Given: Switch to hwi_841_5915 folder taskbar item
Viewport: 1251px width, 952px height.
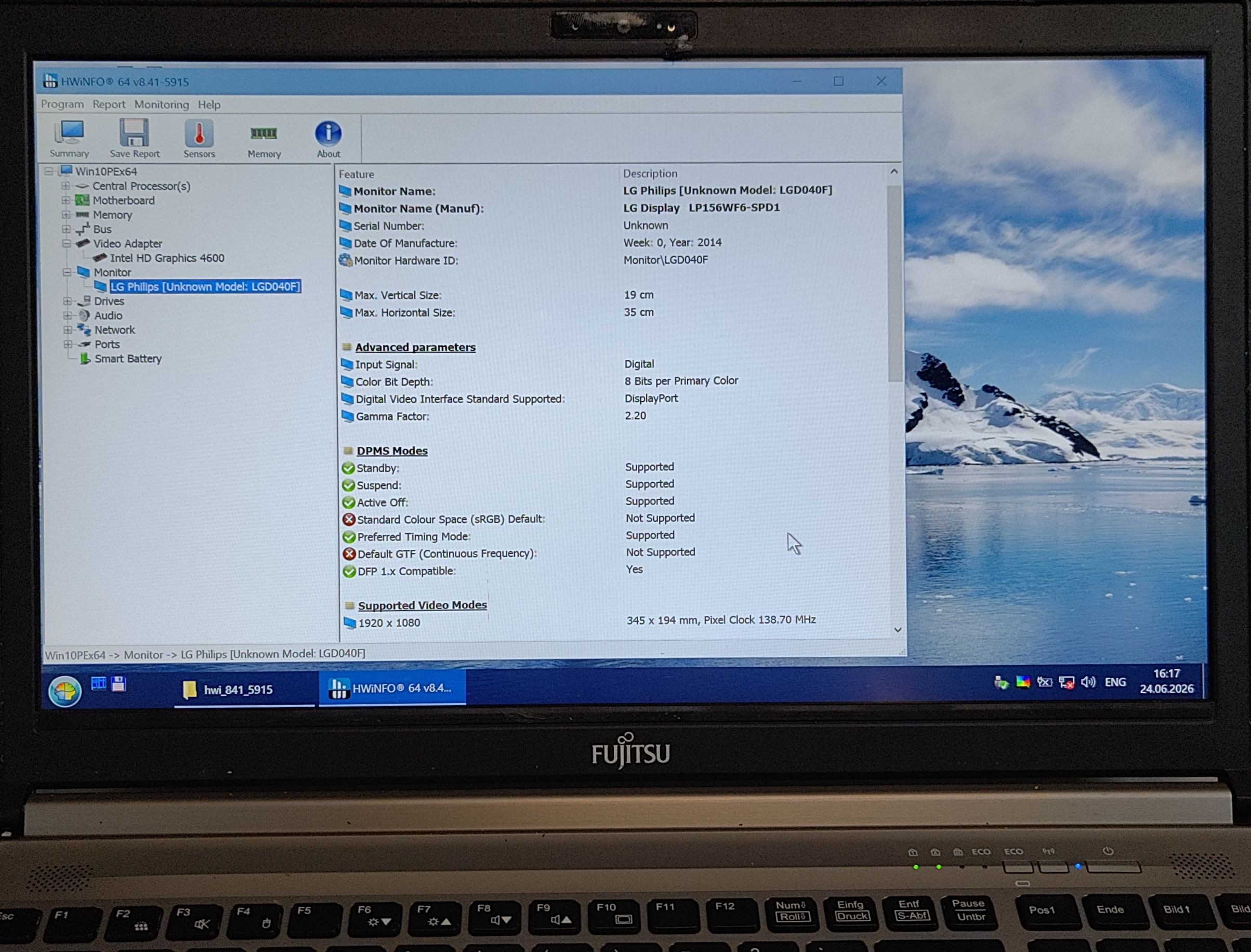Looking at the screenshot, I should (x=244, y=690).
